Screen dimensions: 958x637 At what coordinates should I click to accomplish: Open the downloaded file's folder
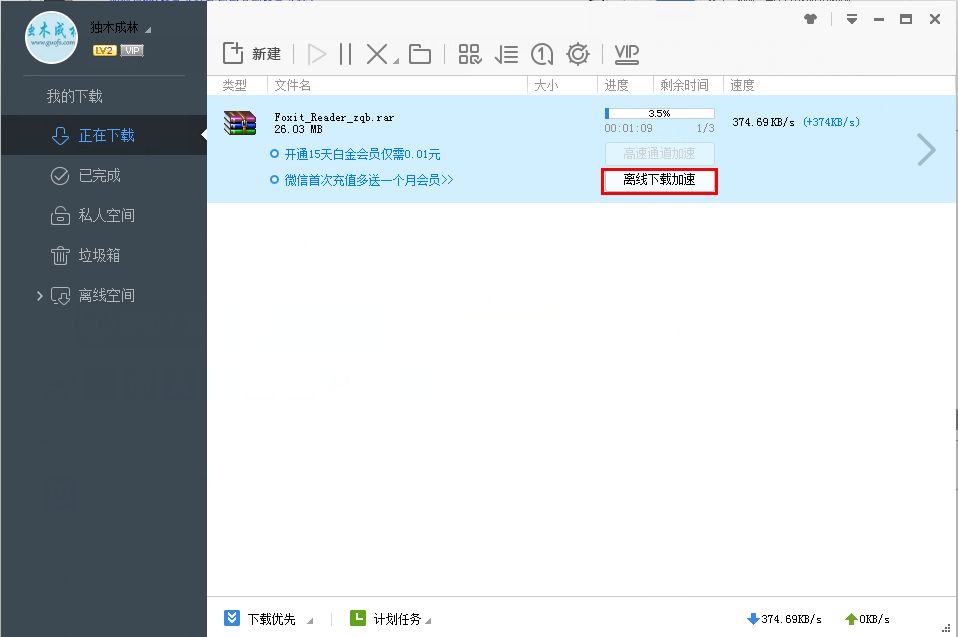pos(419,54)
